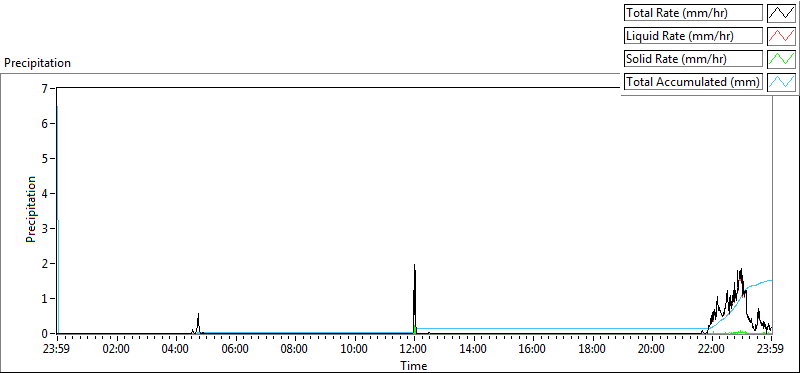Open the Total Rate plot line style icon
800x373 pixels.
pyautogui.click(x=781, y=13)
